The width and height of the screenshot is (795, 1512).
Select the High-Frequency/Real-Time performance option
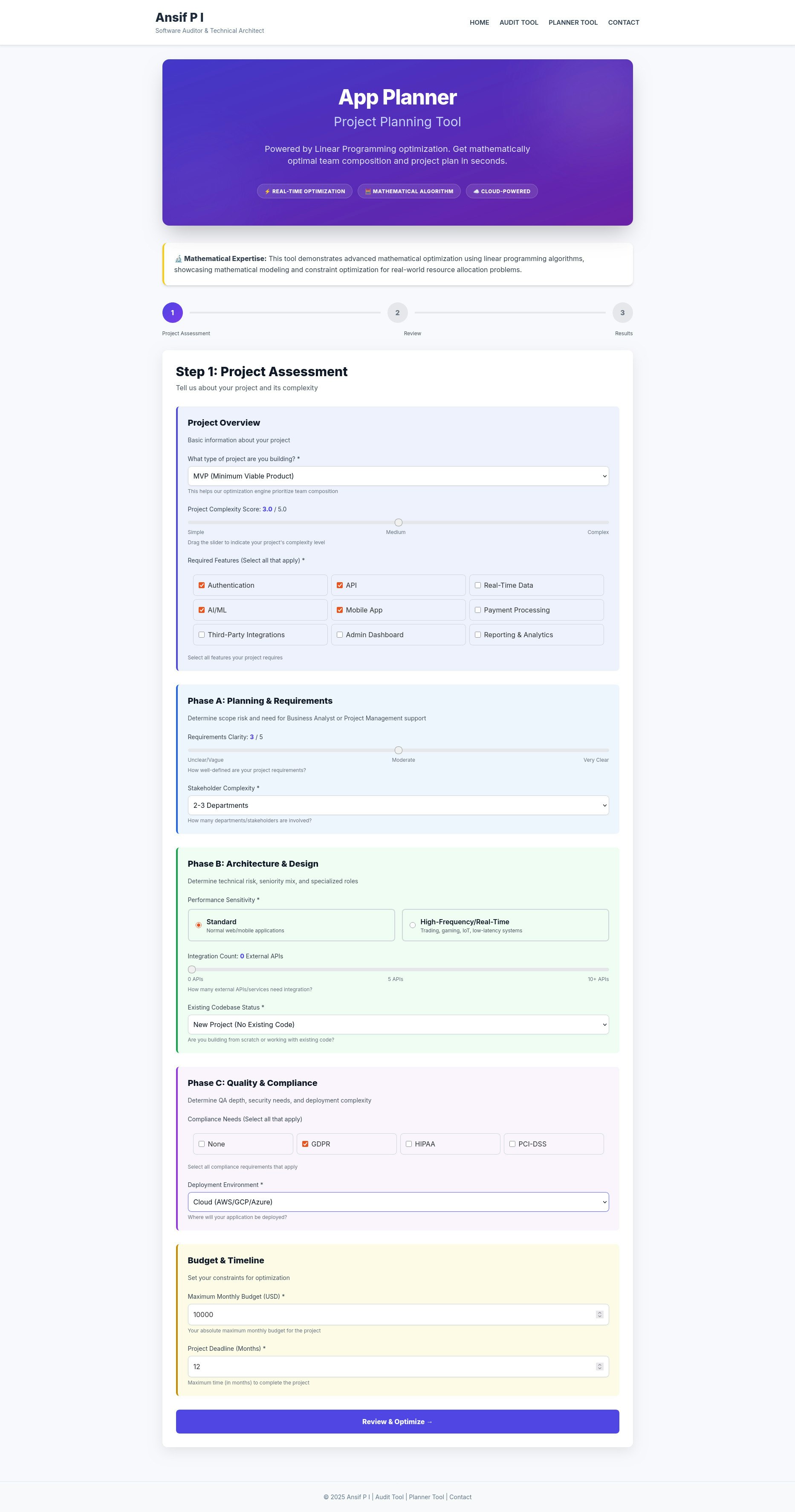pos(413,924)
